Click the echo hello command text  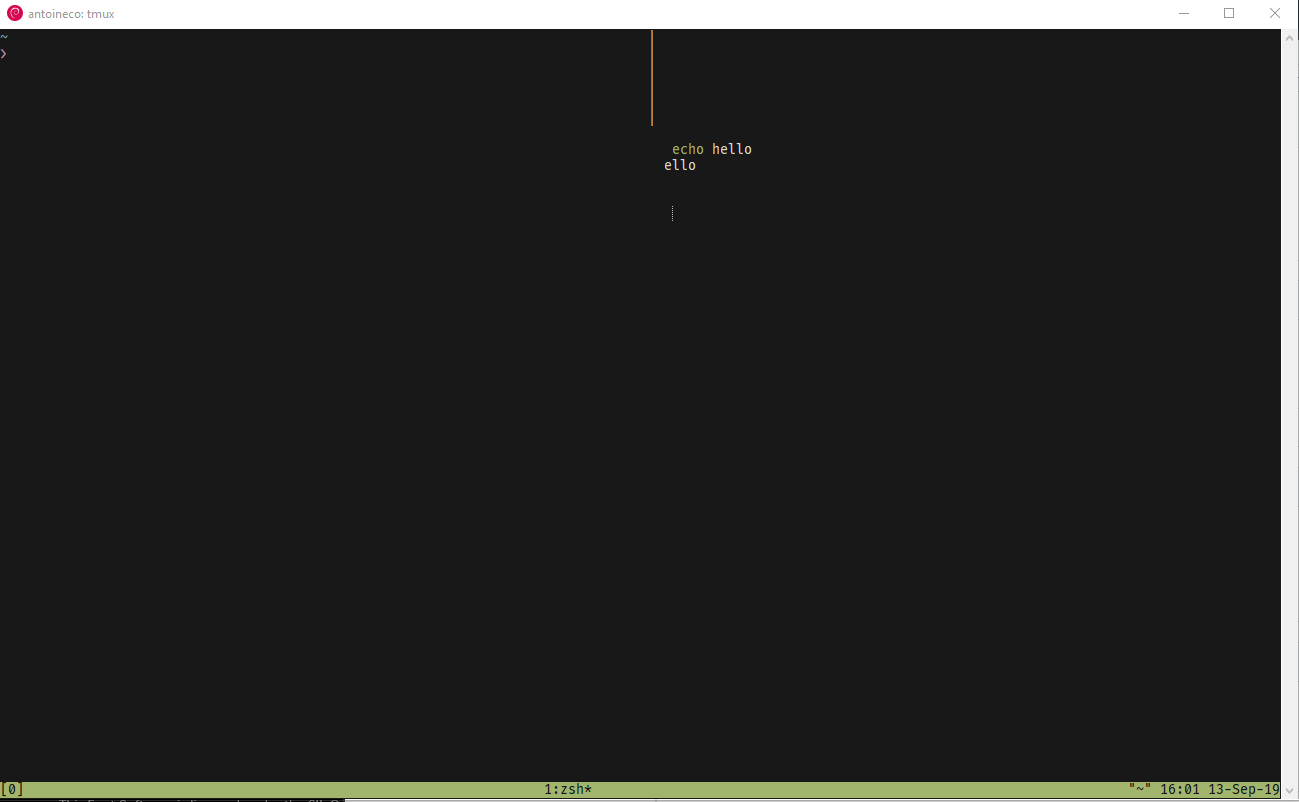coord(711,148)
